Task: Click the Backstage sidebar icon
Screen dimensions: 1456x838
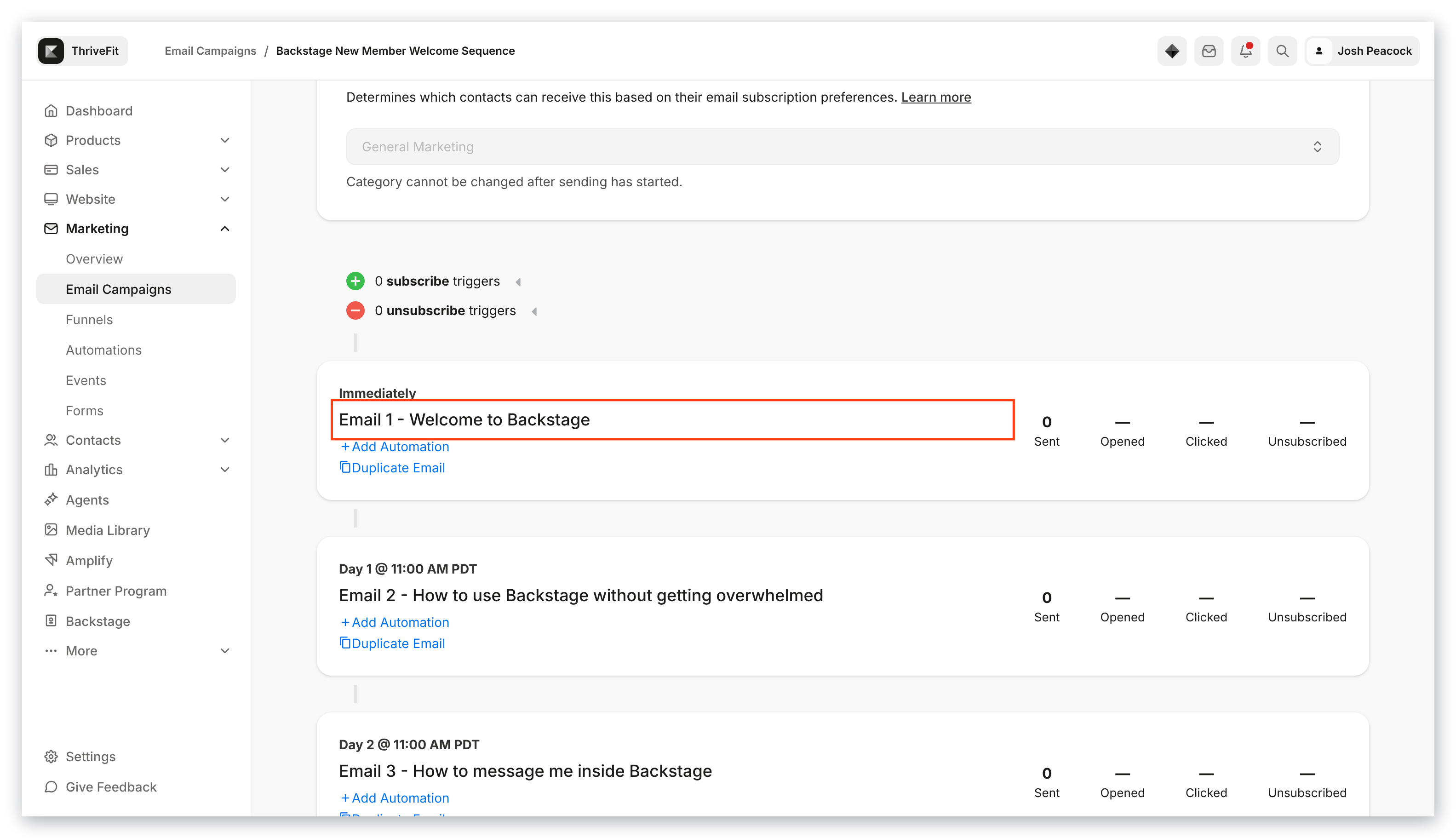Action: [51, 620]
